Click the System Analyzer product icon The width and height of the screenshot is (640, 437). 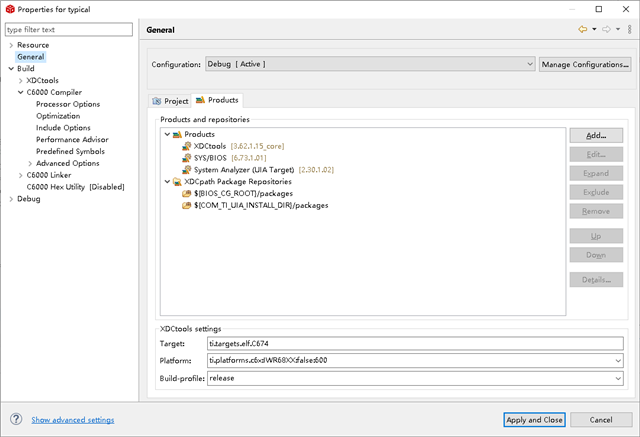(186, 170)
